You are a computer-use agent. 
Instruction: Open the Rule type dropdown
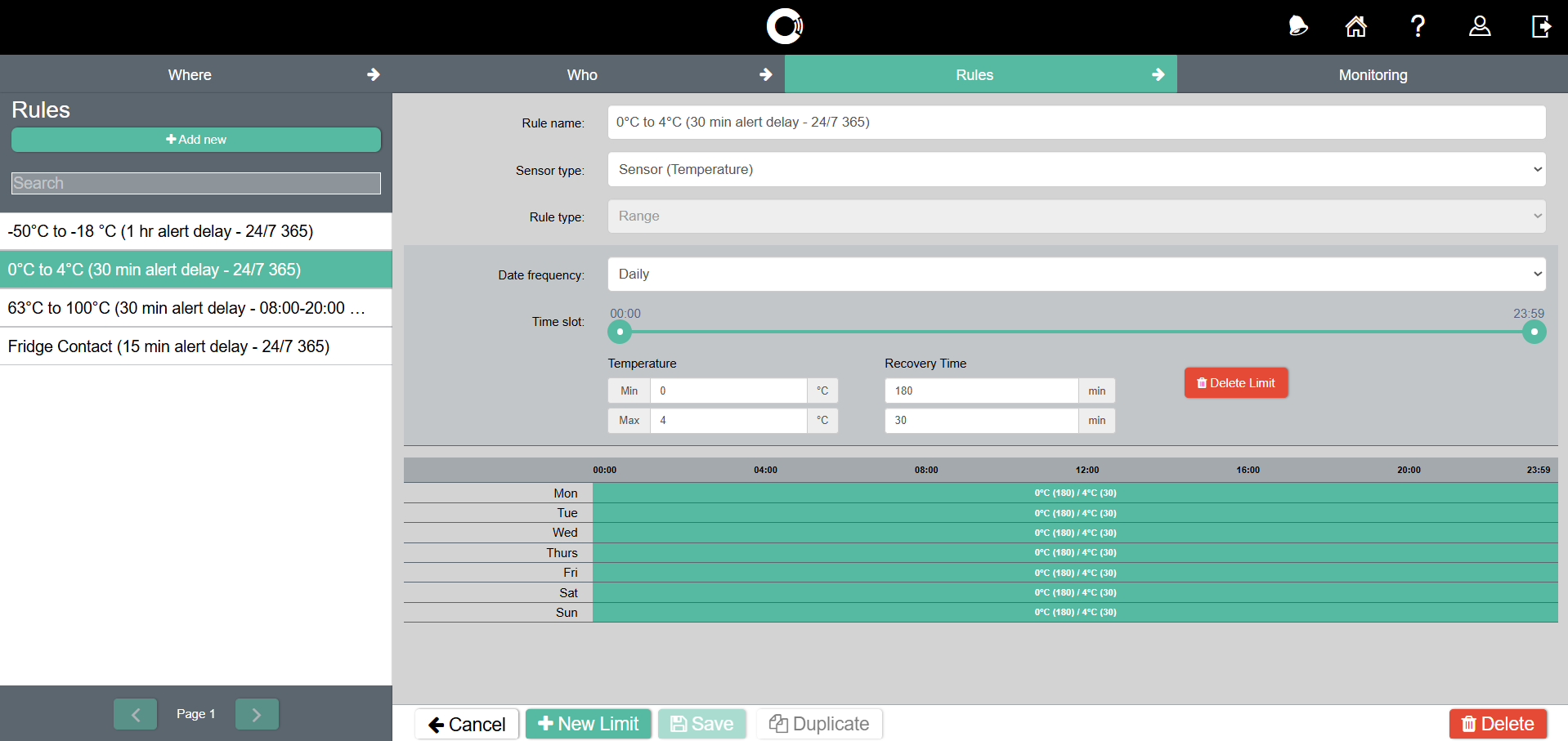coord(1076,216)
